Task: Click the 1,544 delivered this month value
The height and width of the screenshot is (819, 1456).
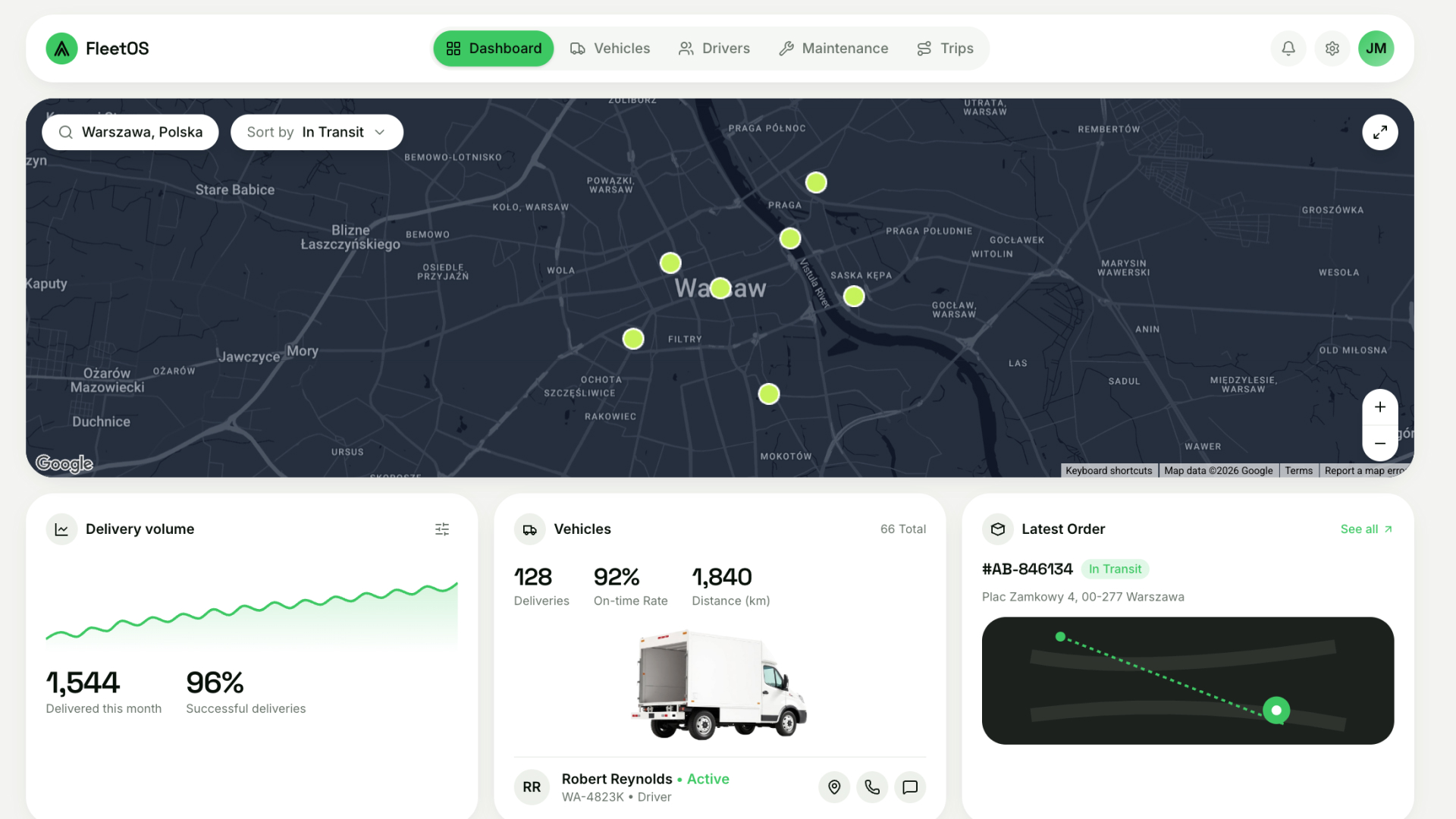Action: click(x=83, y=682)
